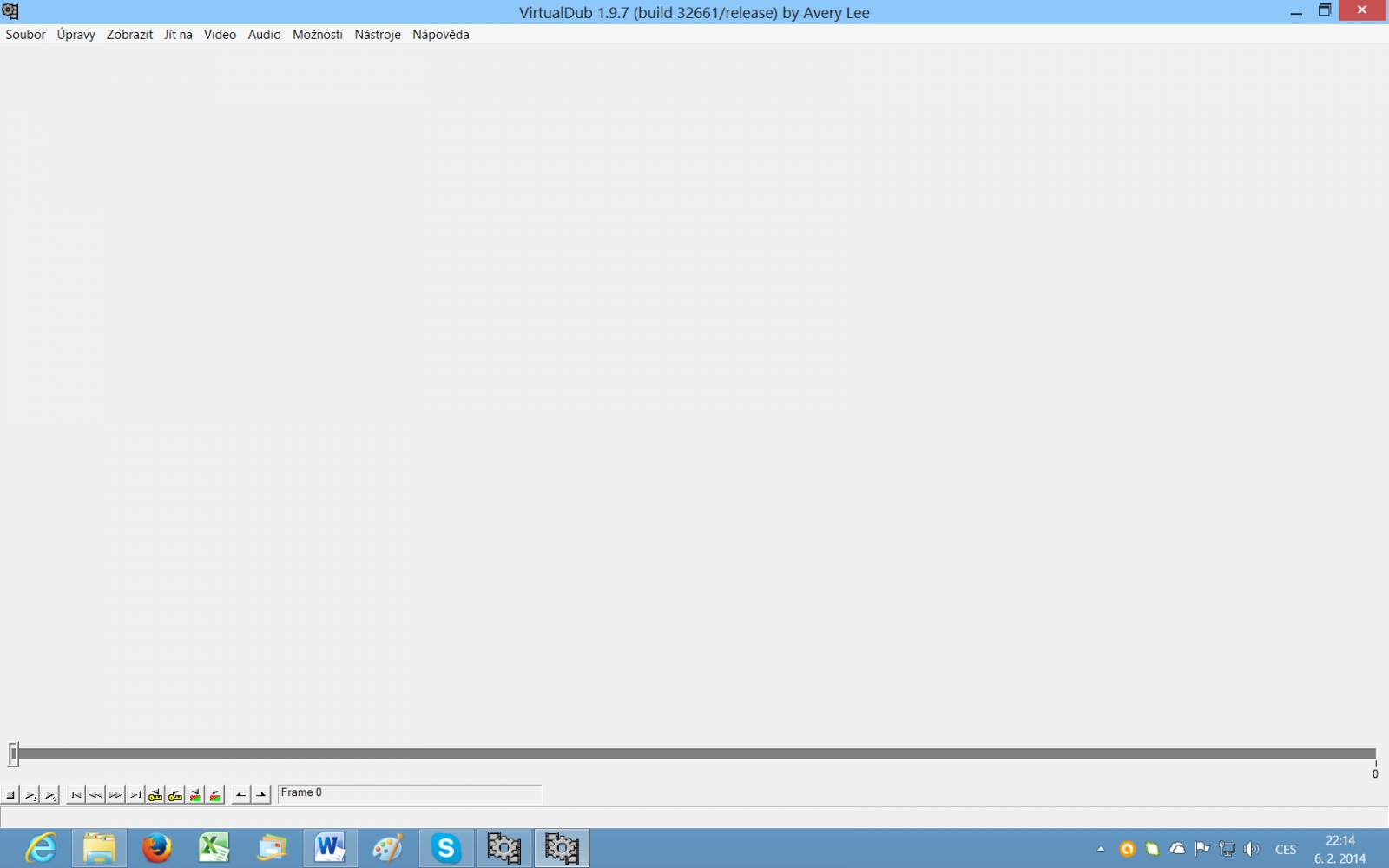Image resolution: width=1389 pixels, height=868 pixels.
Task: Click the green tray icon
Action: point(1152,849)
